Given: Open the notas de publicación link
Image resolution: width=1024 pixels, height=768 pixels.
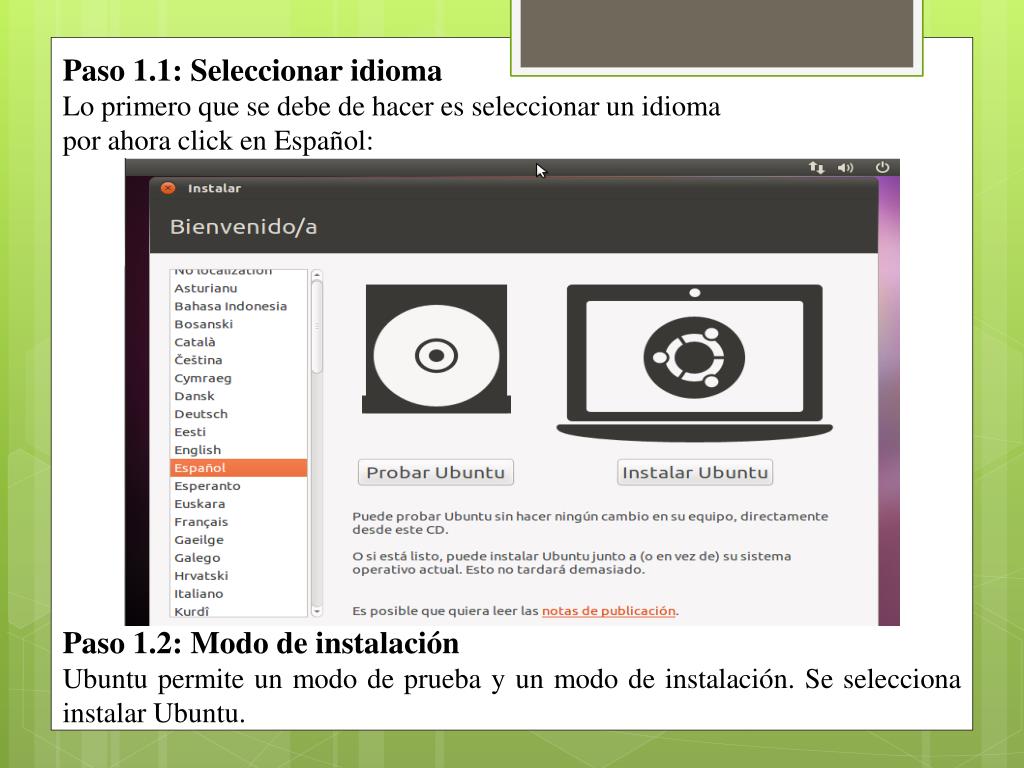Looking at the screenshot, I should coord(609,611).
